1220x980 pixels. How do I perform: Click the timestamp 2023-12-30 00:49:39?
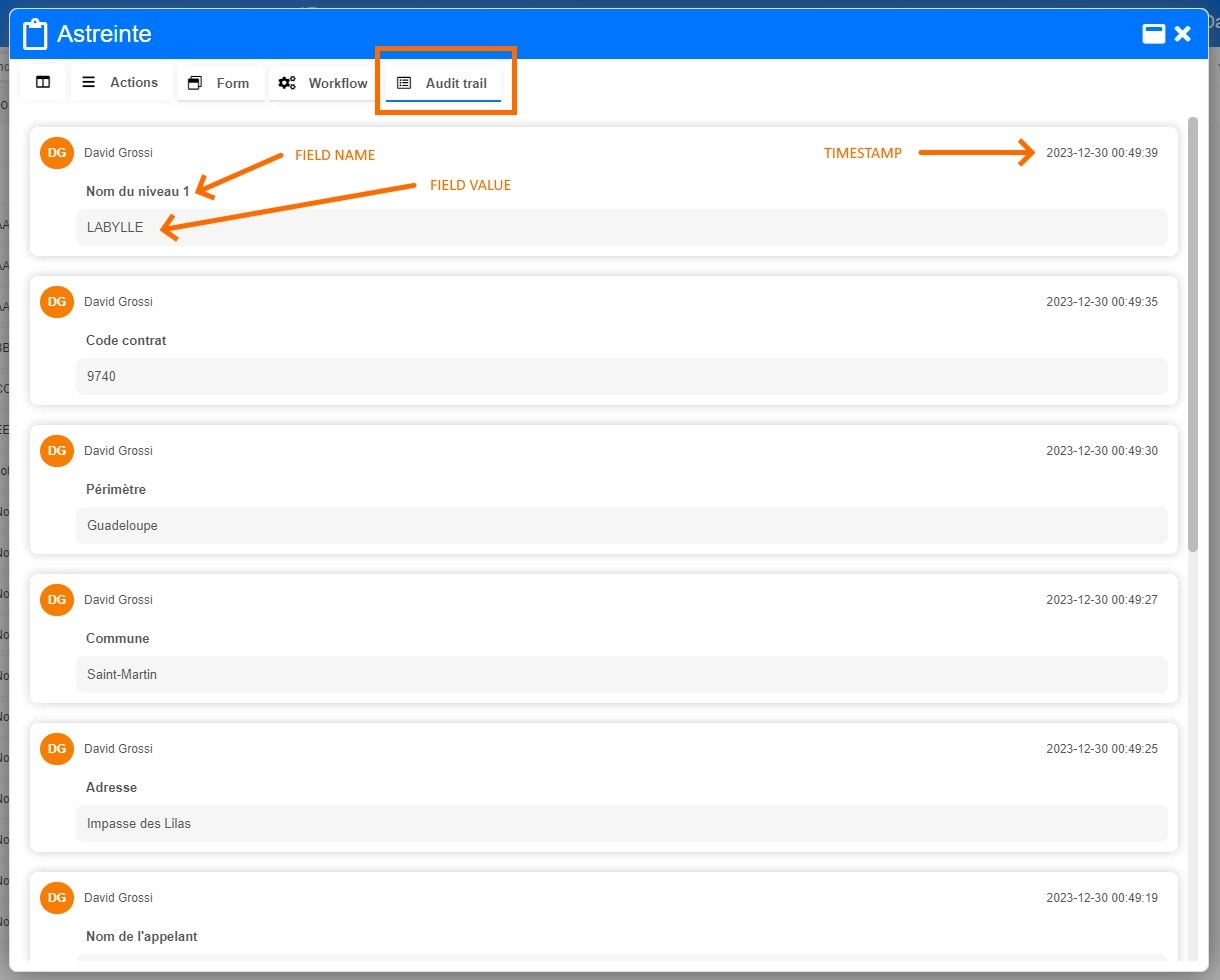click(1102, 153)
